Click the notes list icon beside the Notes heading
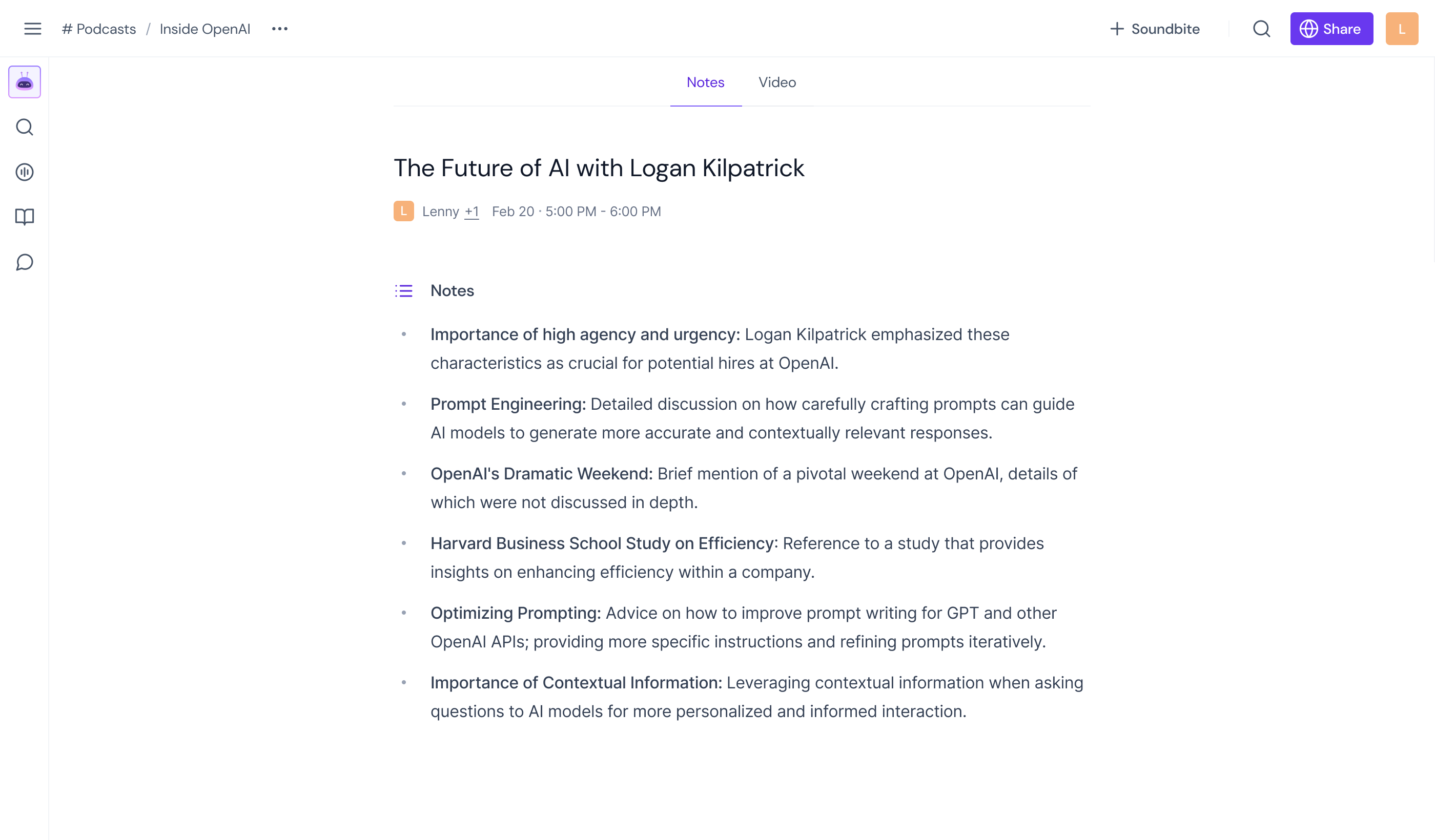 pyautogui.click(x=403, y=291)
